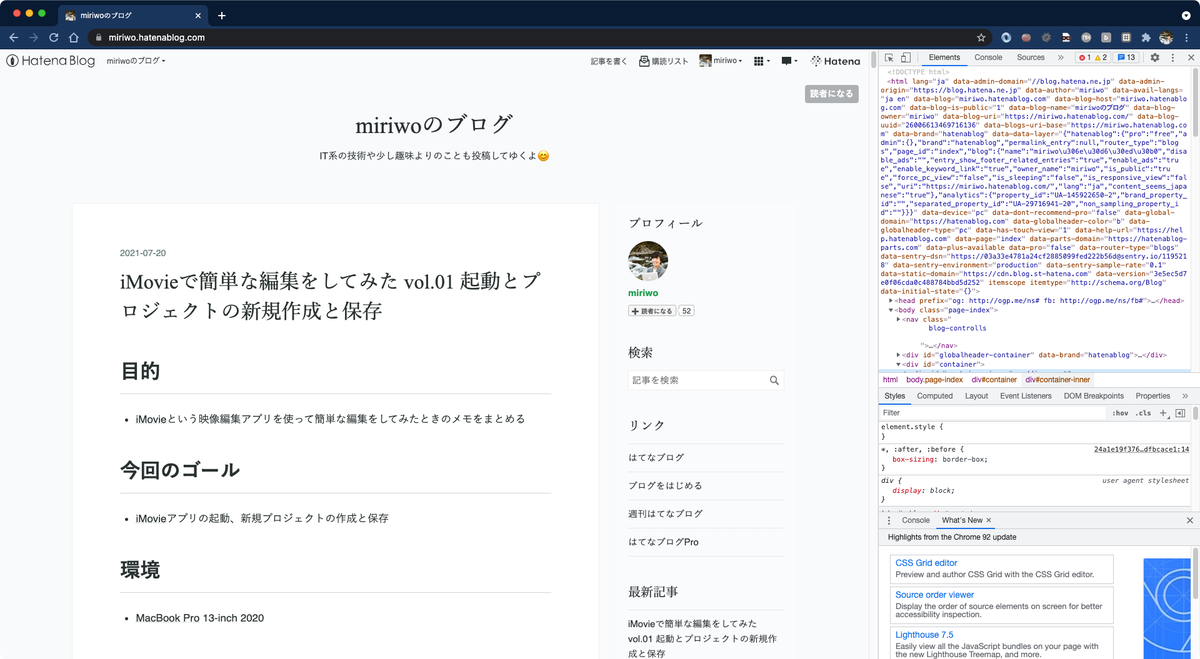Show more DevTools main panel tabs
Screen dimensions: 1200x659
pos(1060,58)
